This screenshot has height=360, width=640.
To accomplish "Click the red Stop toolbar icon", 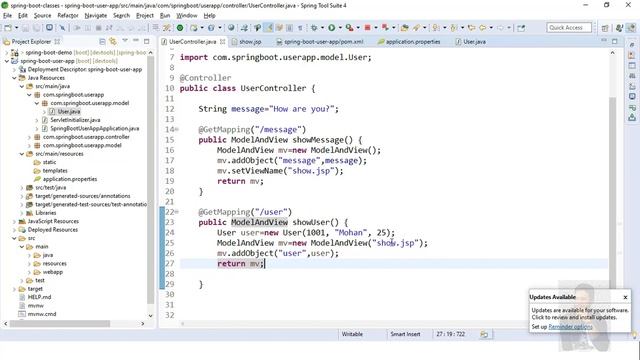I will 367,28.
